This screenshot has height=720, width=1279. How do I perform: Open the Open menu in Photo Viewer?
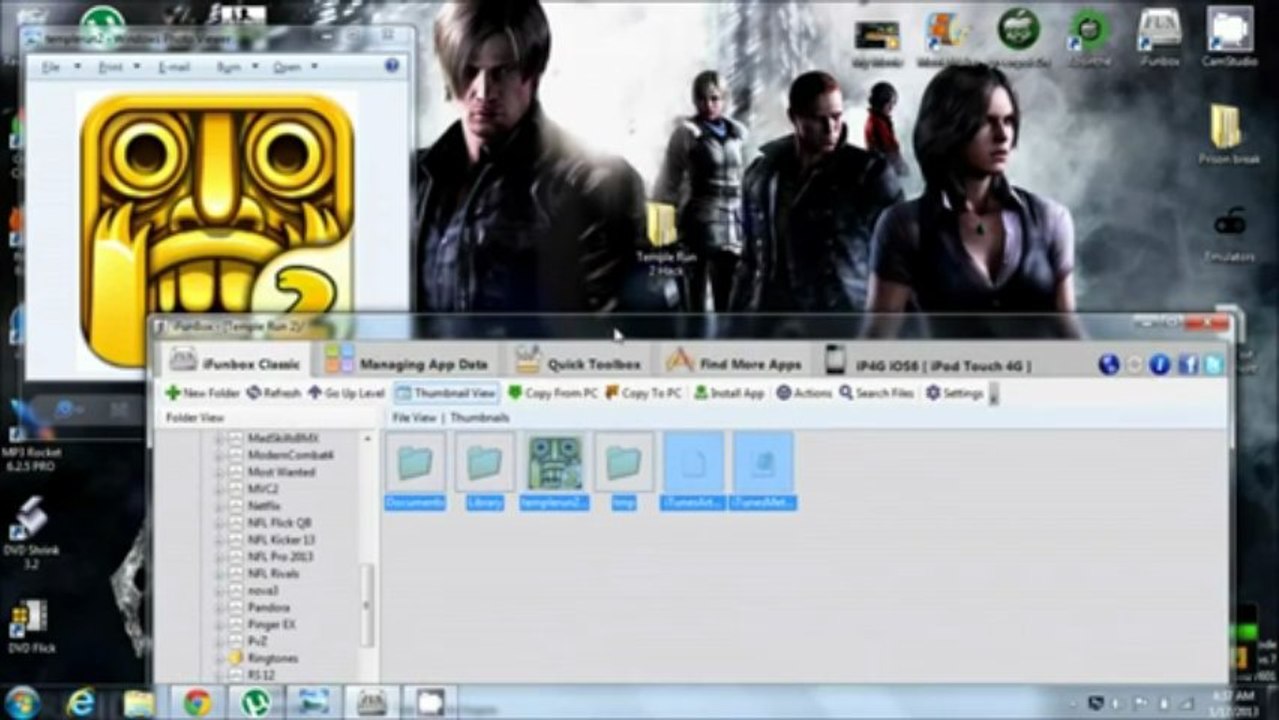click(x=295, y=67)
